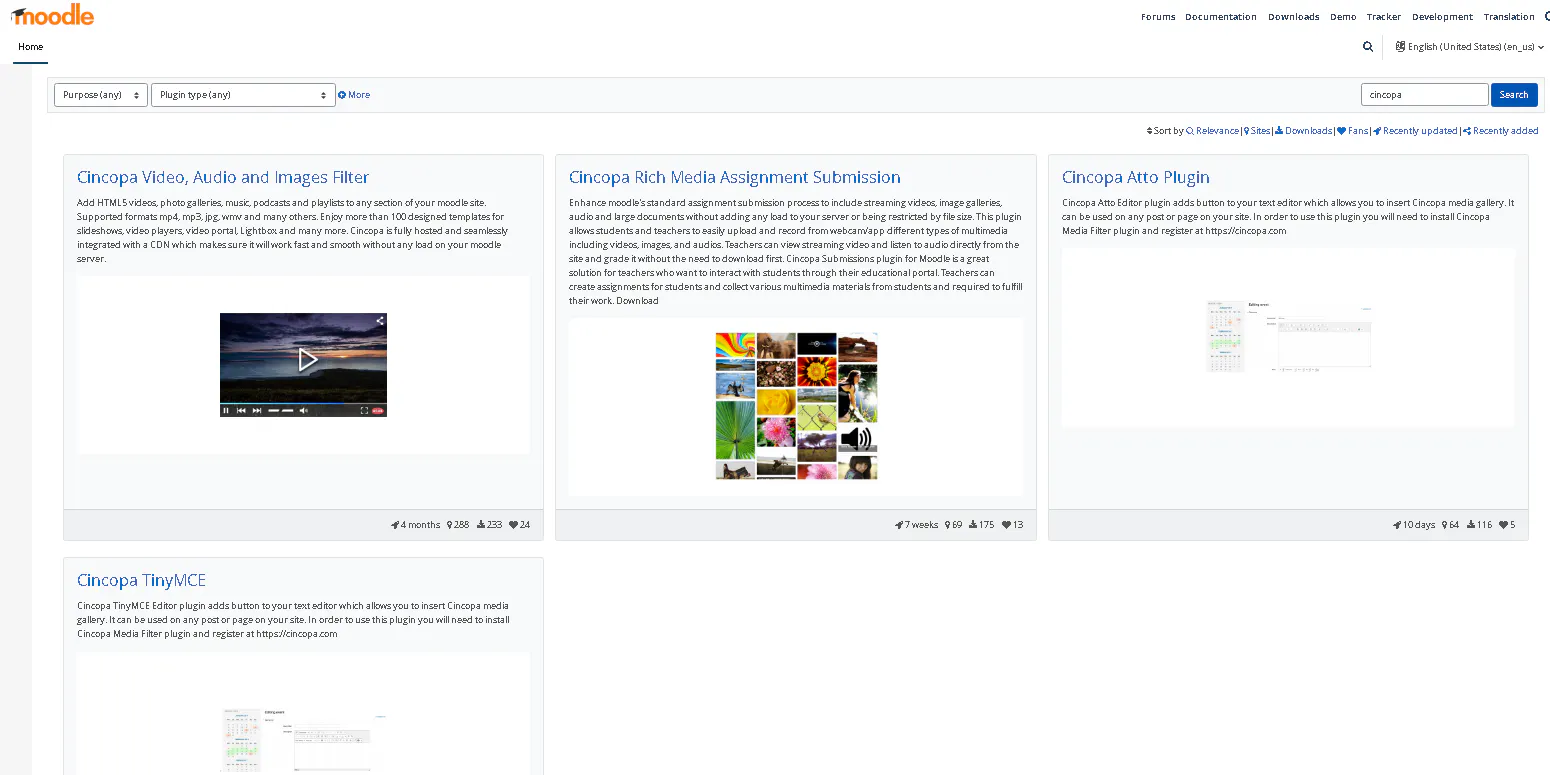Click the pause icon in video player

point(226,410)
